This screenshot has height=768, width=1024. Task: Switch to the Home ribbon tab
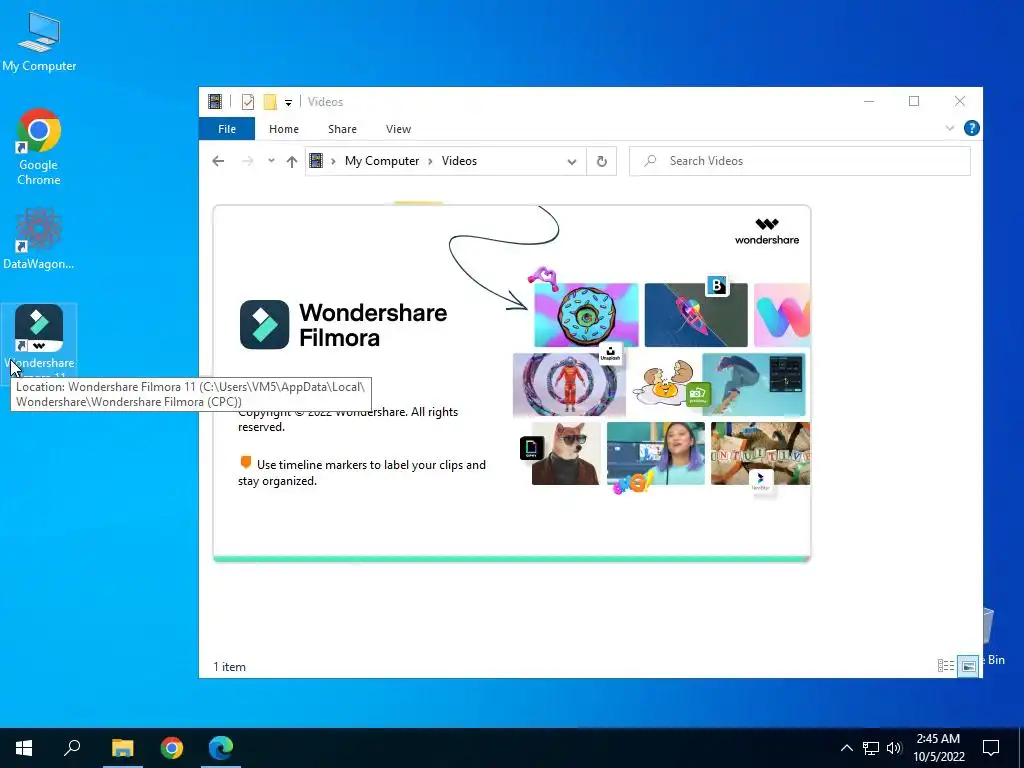tap(283, 129)
